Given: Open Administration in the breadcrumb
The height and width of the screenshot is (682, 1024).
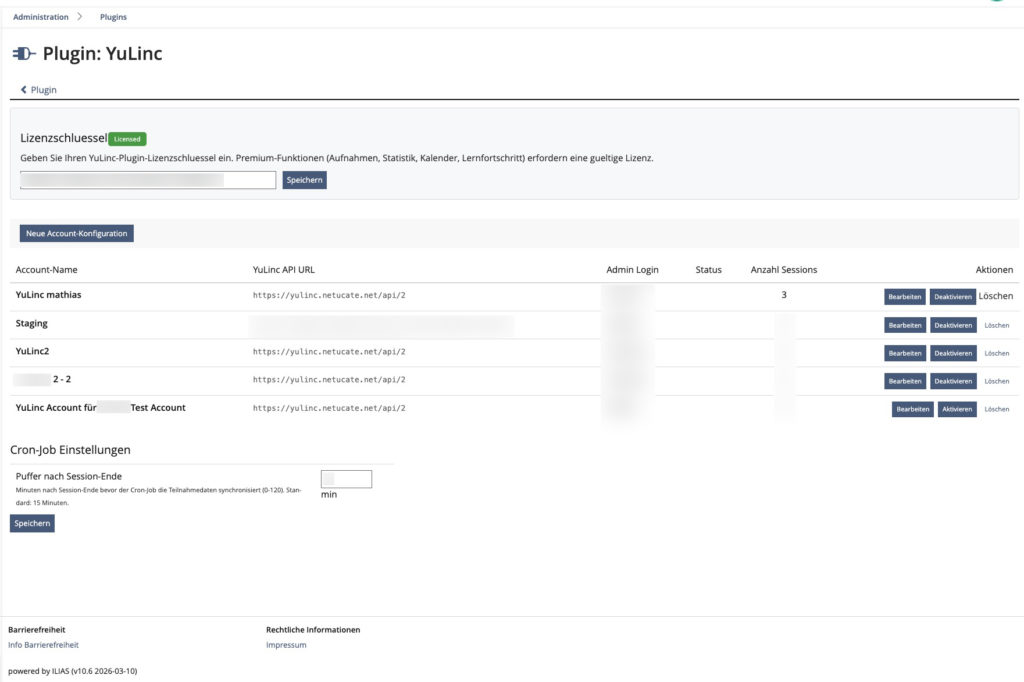Looking at the screenshot, I should (x=41, y=17).
